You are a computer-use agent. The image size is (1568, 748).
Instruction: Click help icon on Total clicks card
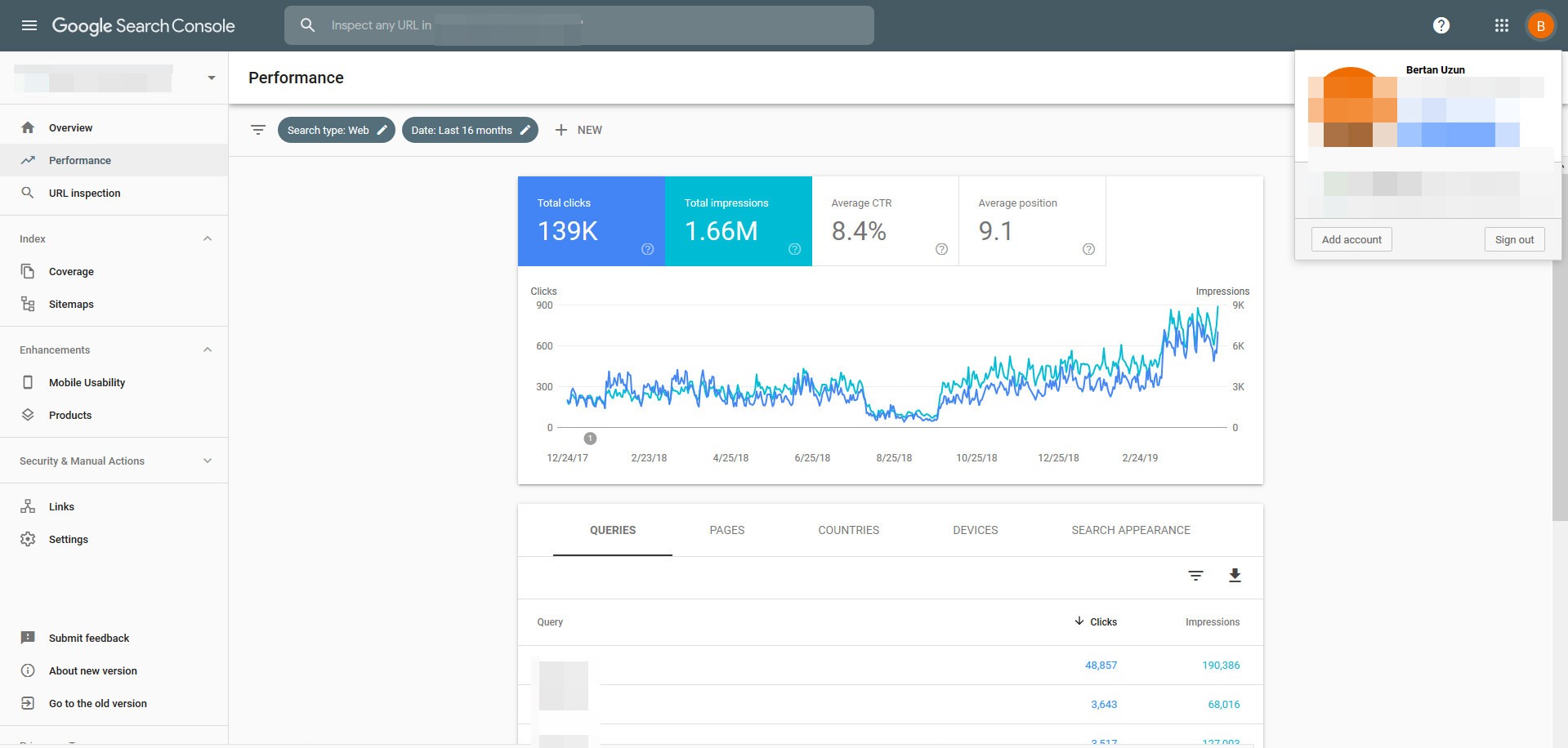(x=647, y=249)
